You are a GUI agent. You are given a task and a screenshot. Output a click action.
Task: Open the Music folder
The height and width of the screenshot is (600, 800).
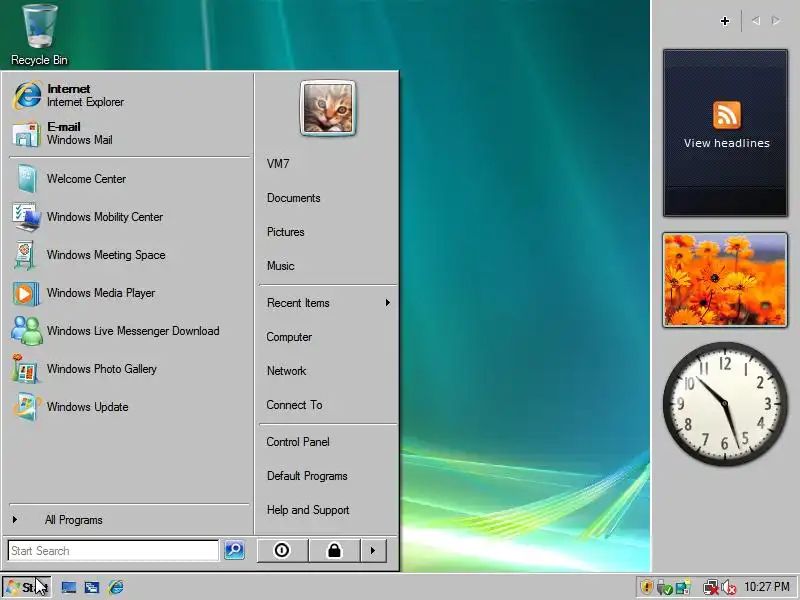(x=328, y=266)
